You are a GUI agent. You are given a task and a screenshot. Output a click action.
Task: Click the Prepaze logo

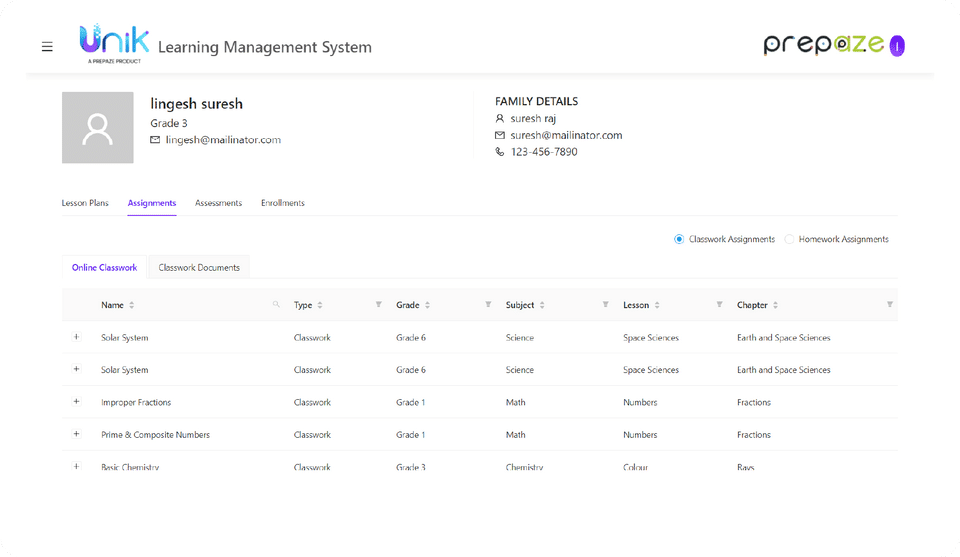[823, 44]
